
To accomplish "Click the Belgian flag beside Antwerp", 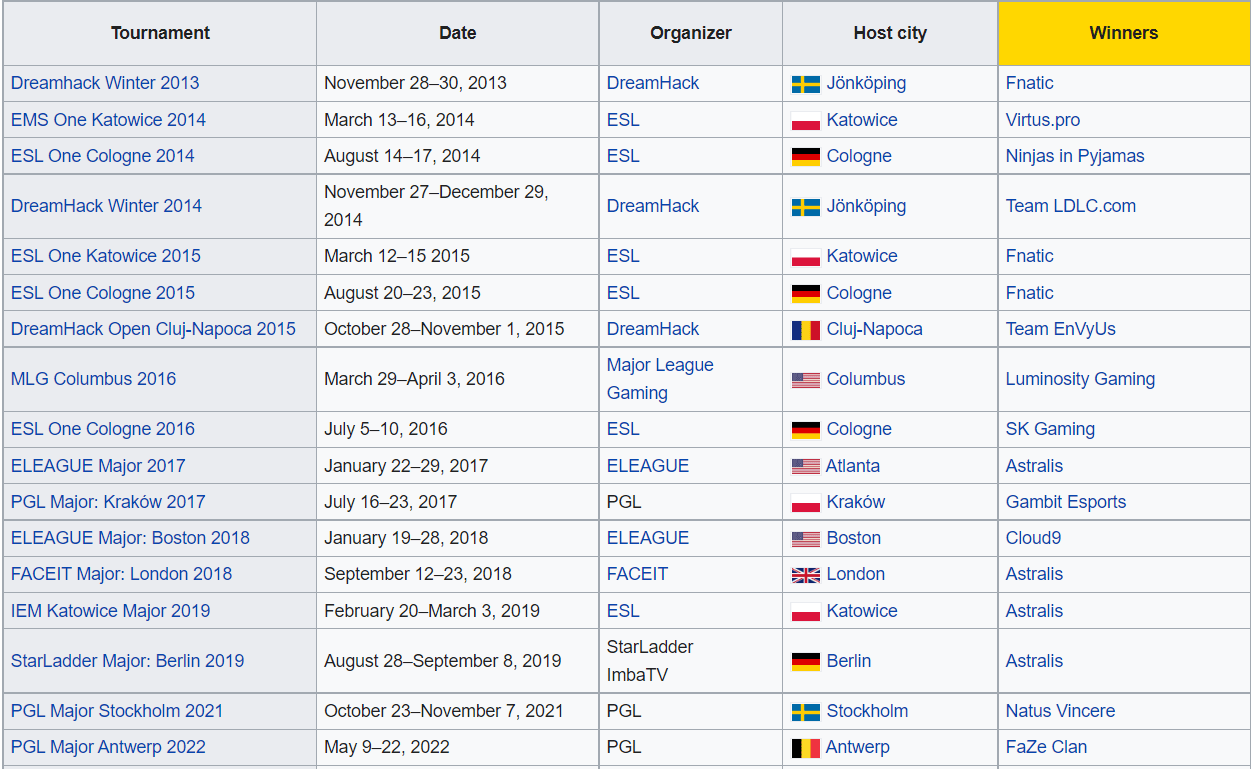I will (x=806, y=748).
